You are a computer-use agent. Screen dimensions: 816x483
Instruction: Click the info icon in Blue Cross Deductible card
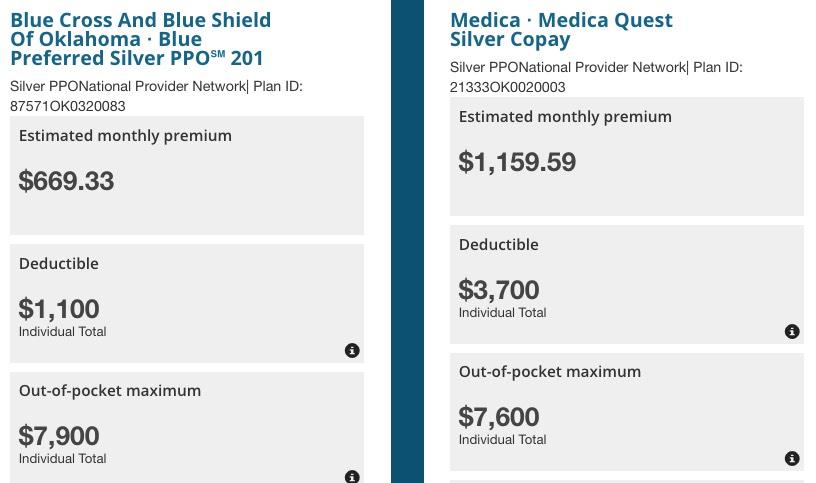[x=352, y=351]
